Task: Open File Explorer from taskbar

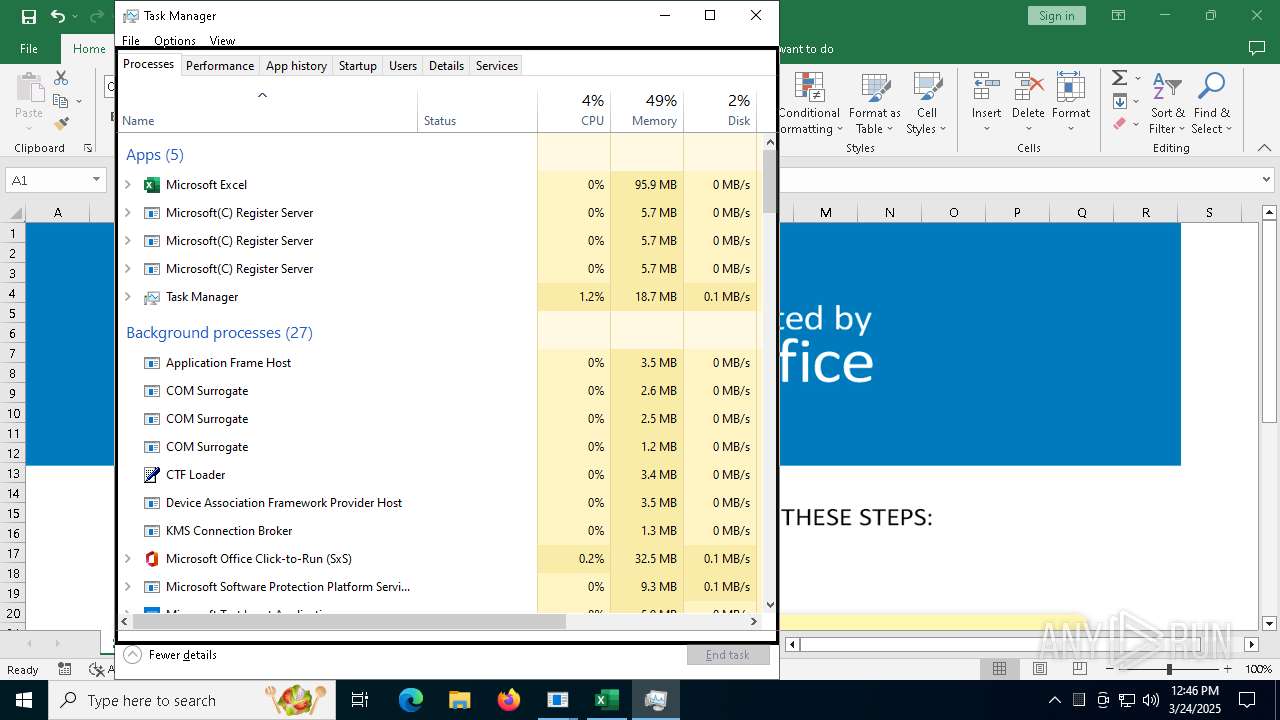Action: (460, 700)
